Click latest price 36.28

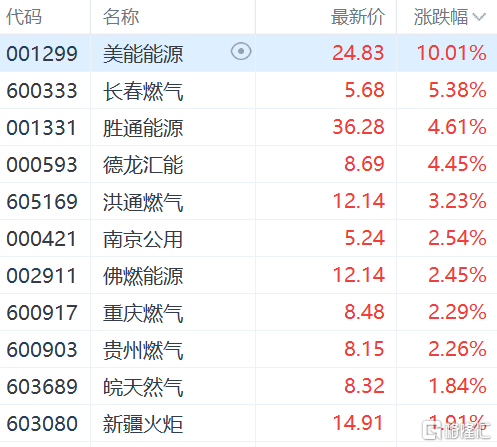click(358, 127)
